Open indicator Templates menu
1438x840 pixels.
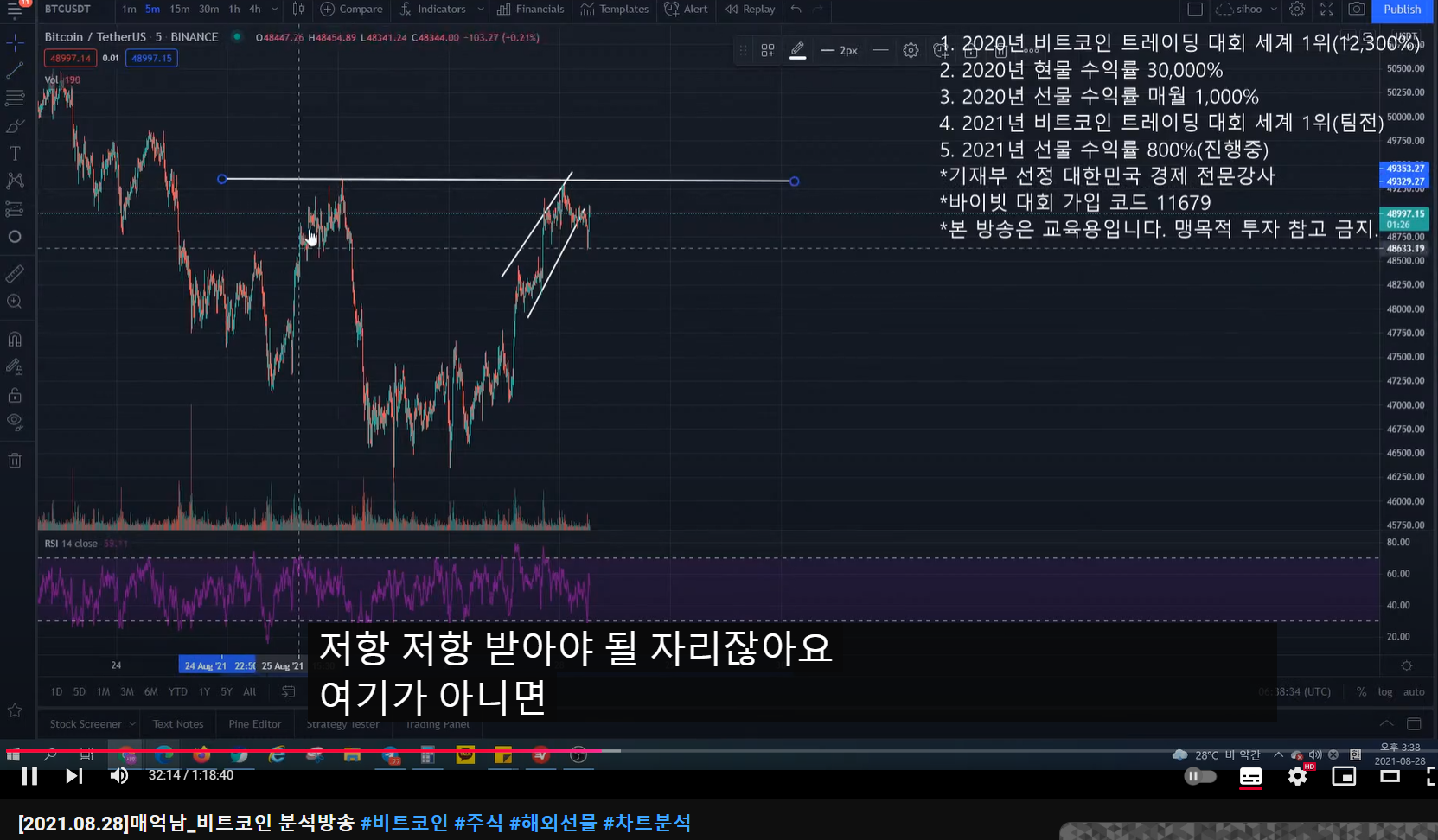(615, 9)
